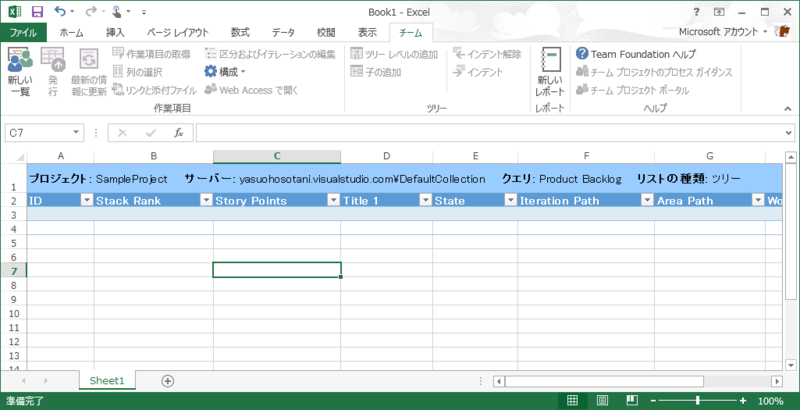Open the Title 1 filter dropdown

pyautogui.click(x=426, y=200)
